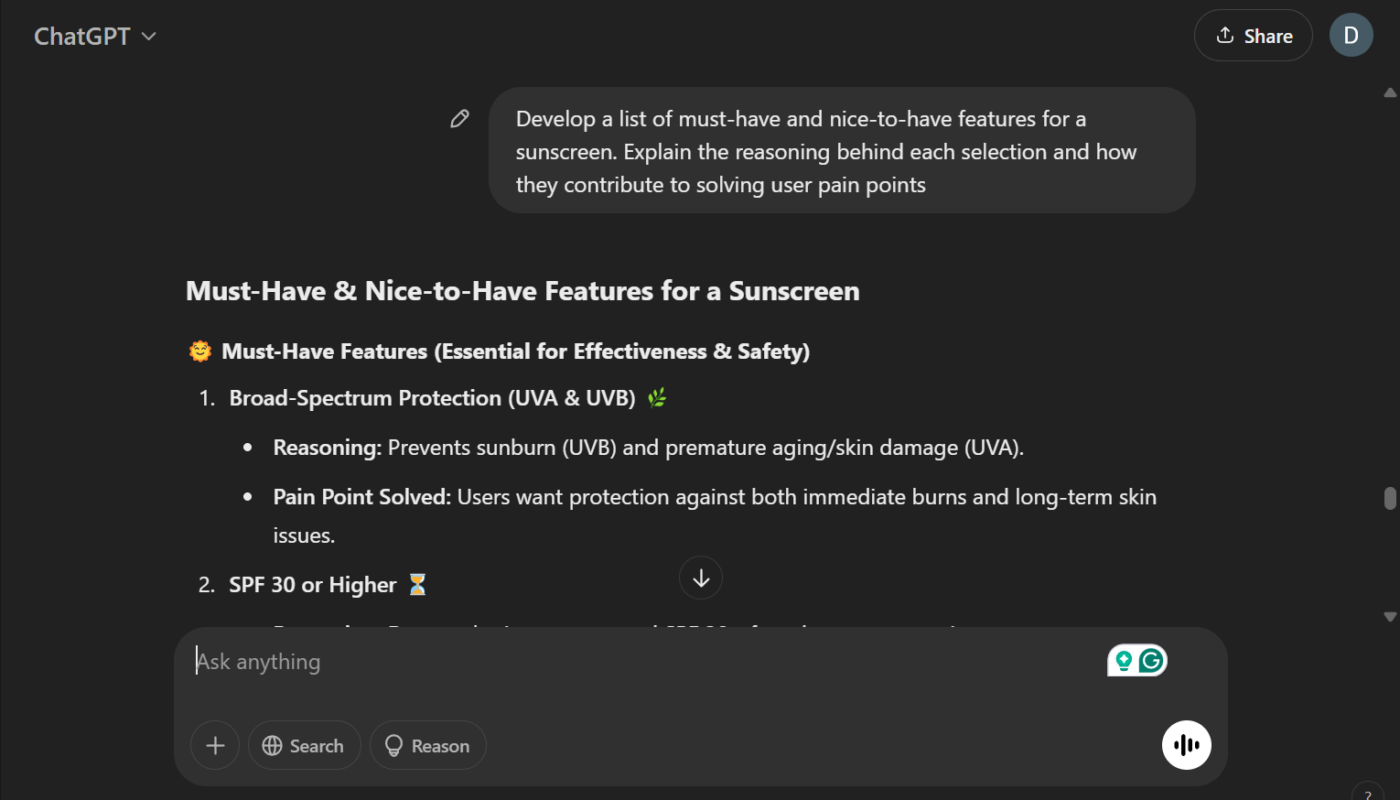Toggle the Search web option

coord(304,746)
